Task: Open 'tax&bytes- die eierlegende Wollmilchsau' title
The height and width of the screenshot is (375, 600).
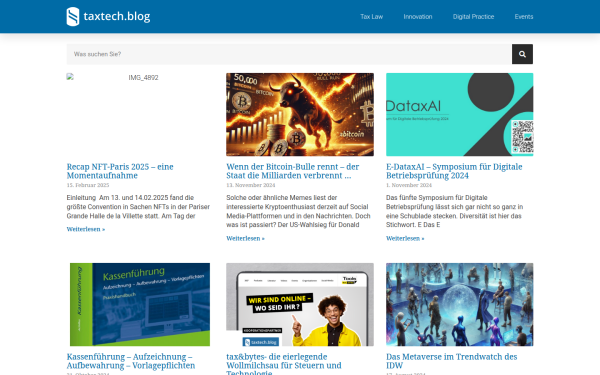Action: [284, 364]
